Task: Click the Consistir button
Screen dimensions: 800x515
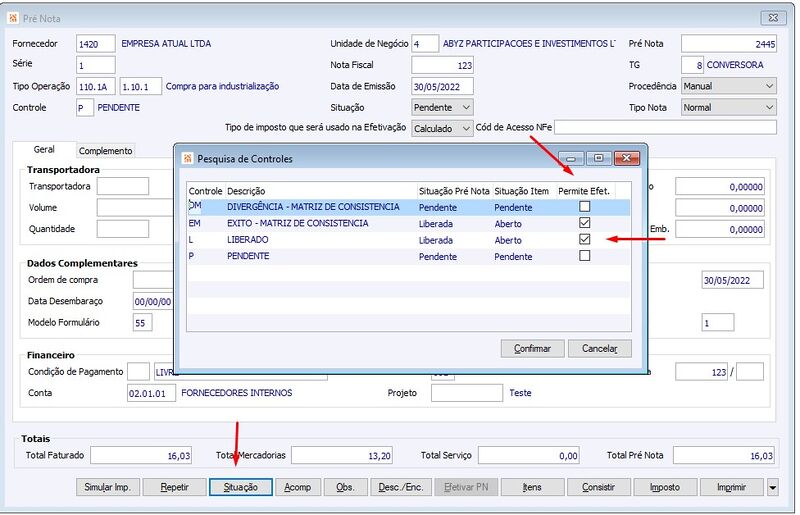Action: coord(599,487)
